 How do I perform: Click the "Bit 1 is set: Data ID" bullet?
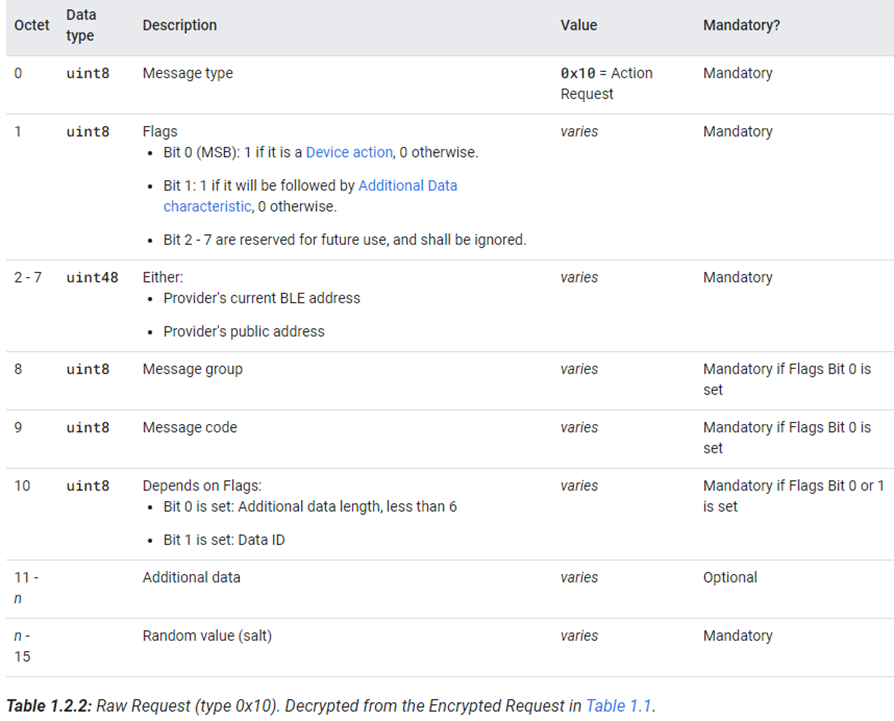(229, 540)
